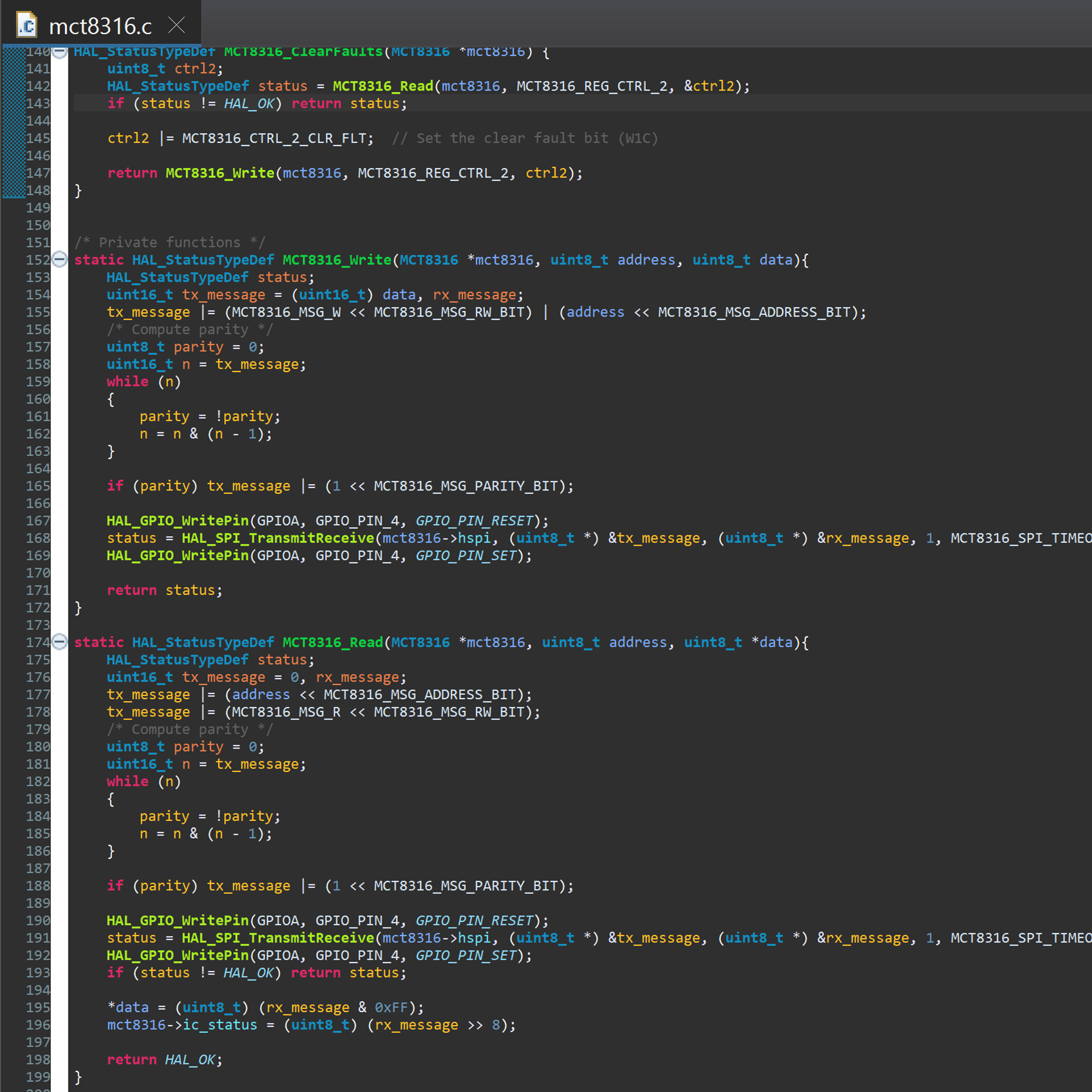Collapse the MCT8316_ClearFaults function fold at line 140
Viewport: 1092px width, 1092px height.
[x=59, y=52]
